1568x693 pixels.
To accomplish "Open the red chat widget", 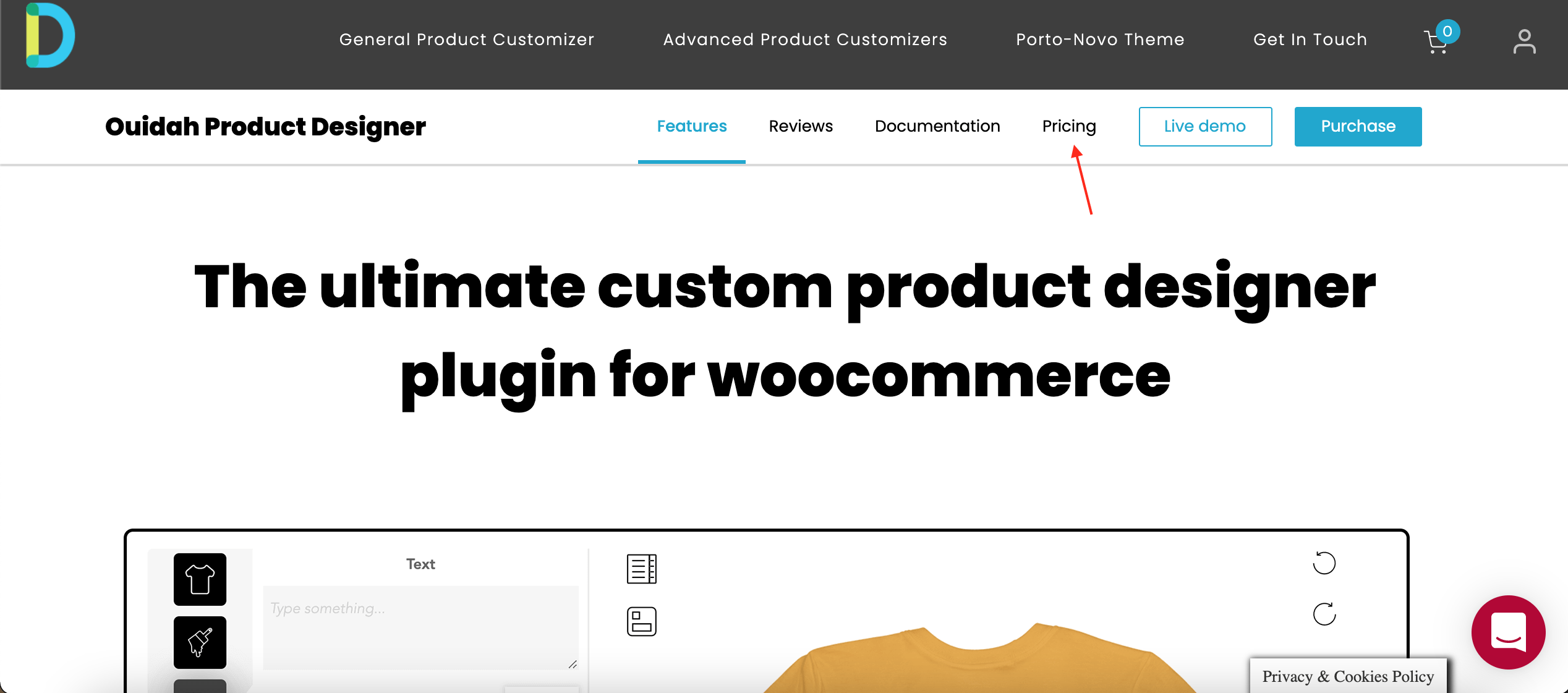I will tap(1508, 632).
